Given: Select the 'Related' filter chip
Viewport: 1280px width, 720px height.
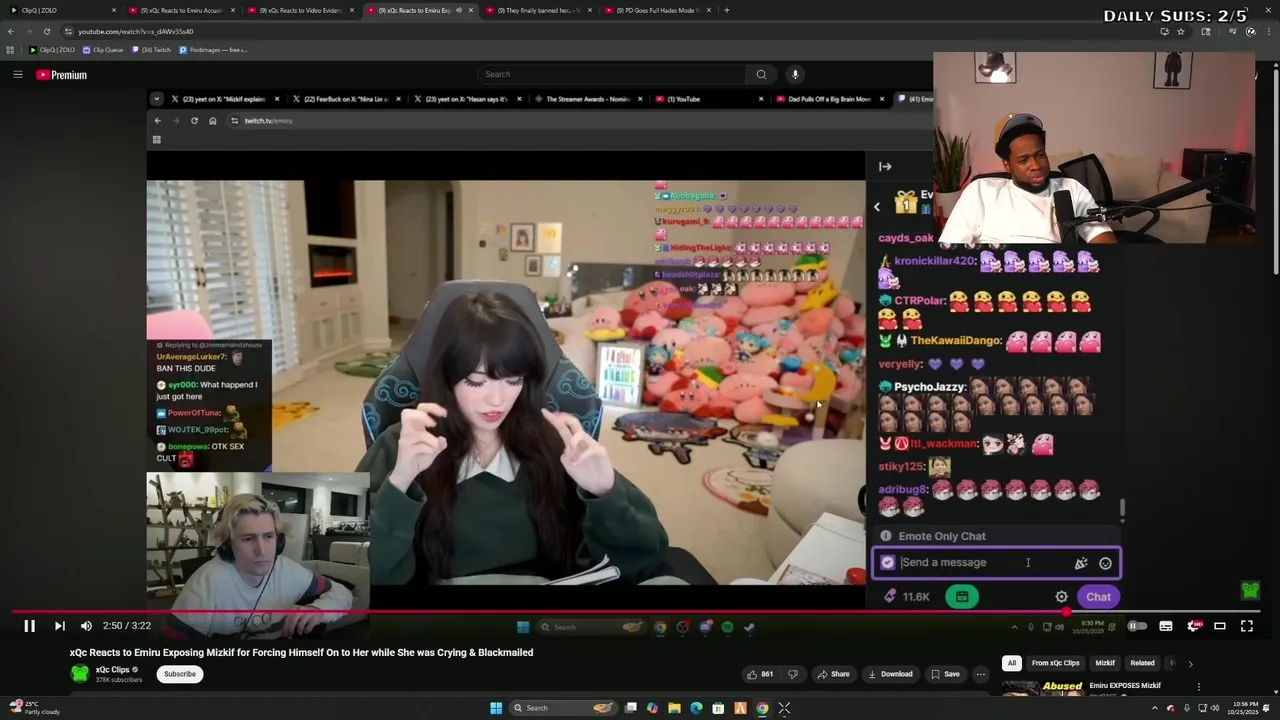Looking at the screenshot, I should coord(1142,663).
